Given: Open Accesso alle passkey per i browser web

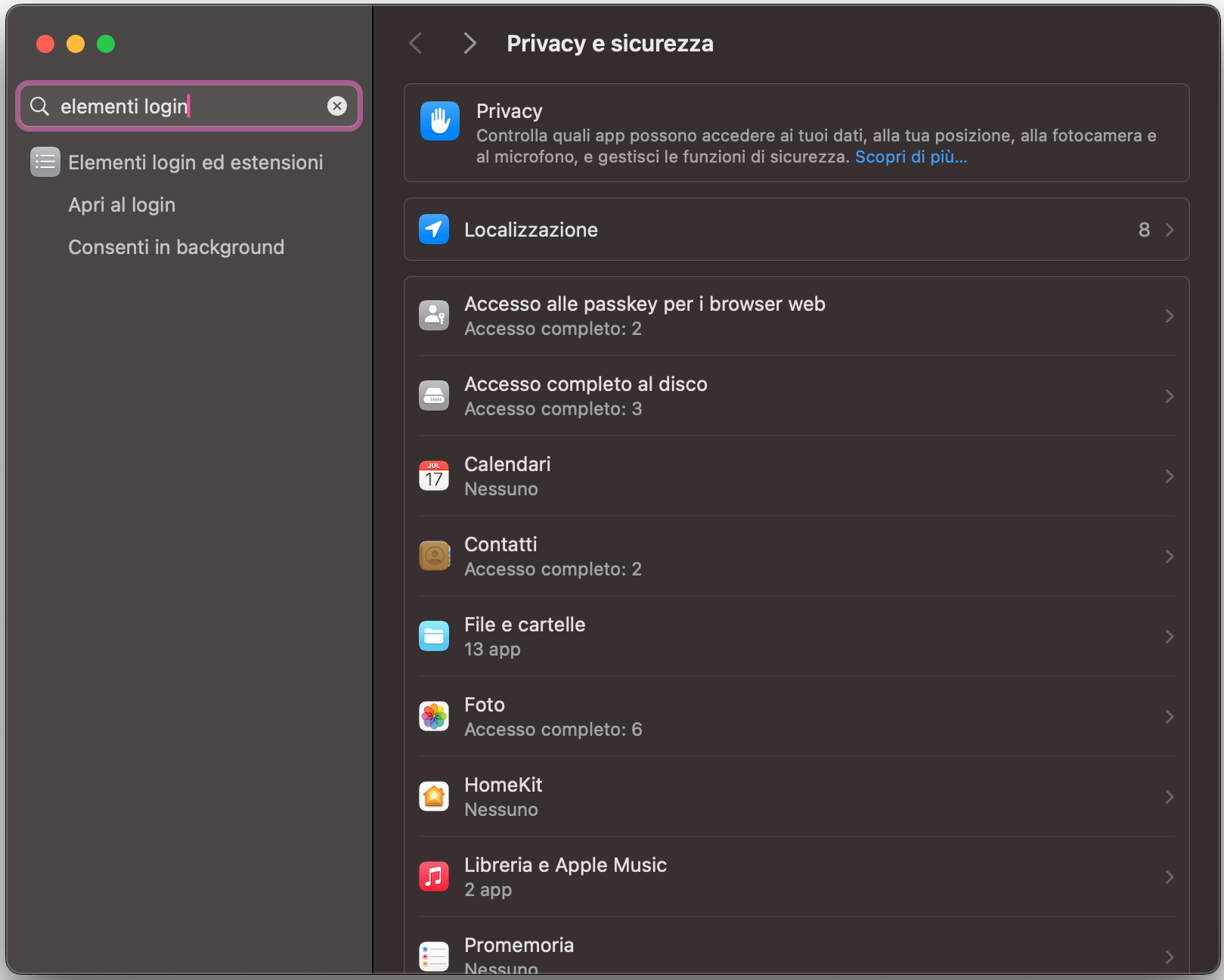Looking at the screenshot, I should click(796, 316).
